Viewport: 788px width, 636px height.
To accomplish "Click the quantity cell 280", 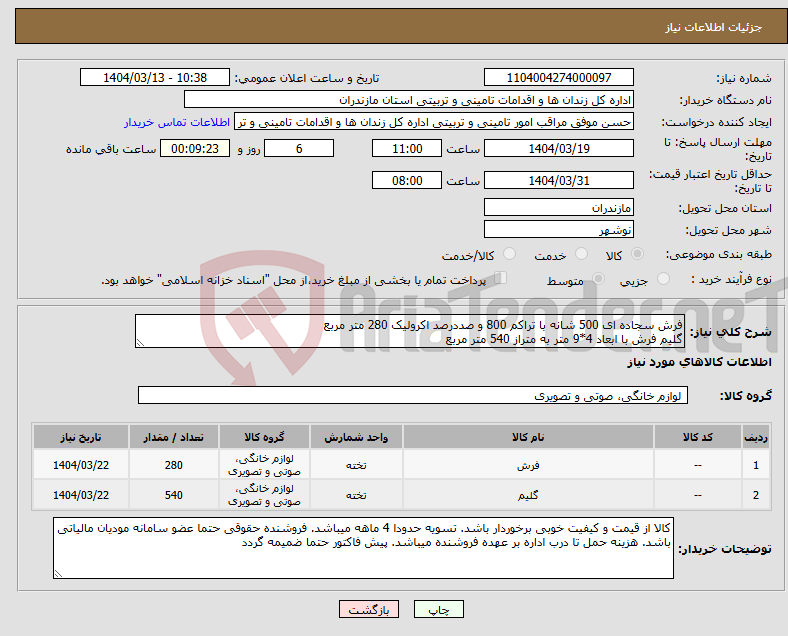I will click(173, 465).
